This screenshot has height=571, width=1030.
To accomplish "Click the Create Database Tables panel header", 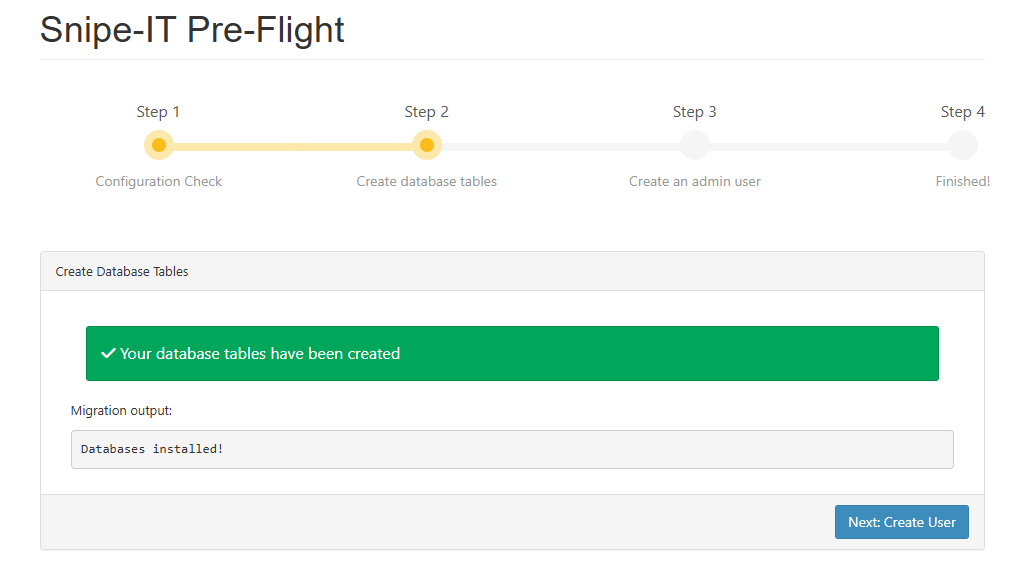I will click(x=512, y=271).
